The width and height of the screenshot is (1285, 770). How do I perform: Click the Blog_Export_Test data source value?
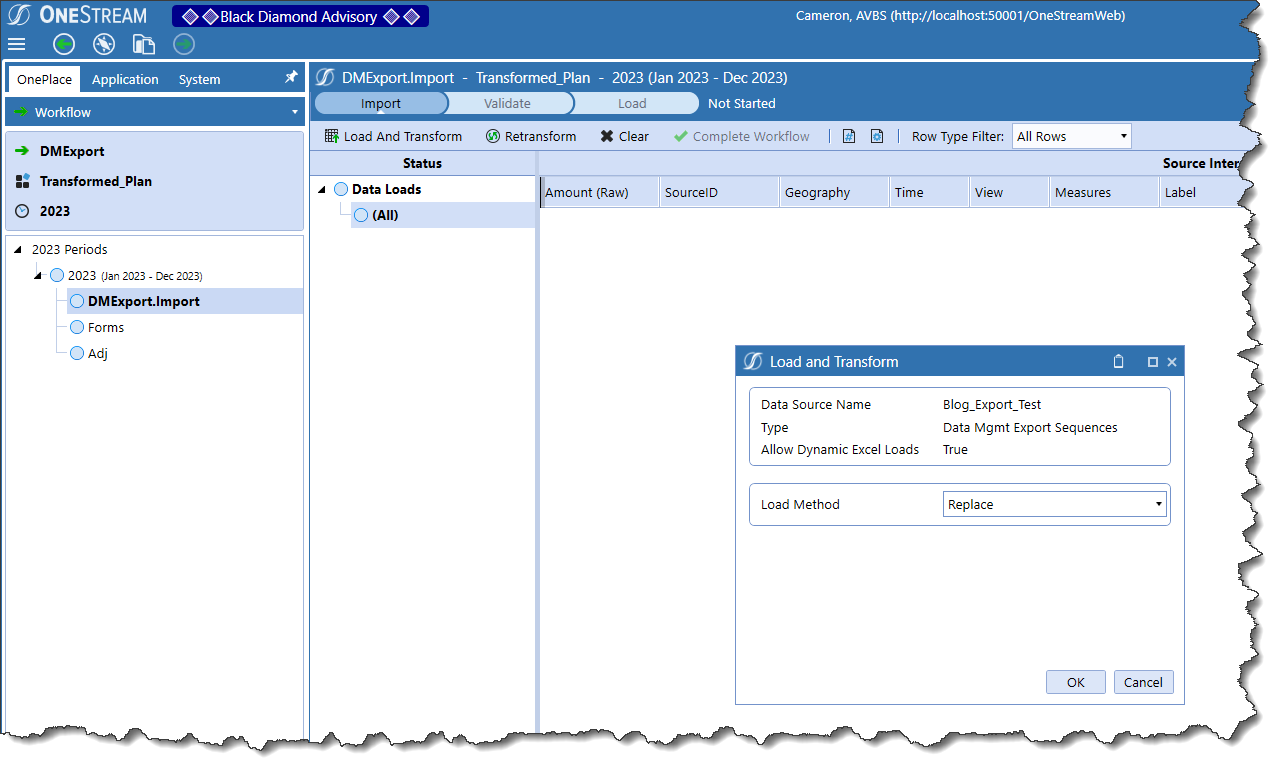tap(992, 405)
